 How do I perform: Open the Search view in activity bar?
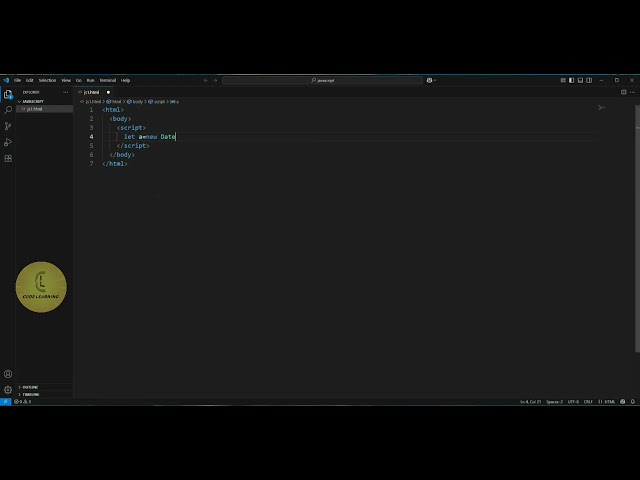coord(8,110)
